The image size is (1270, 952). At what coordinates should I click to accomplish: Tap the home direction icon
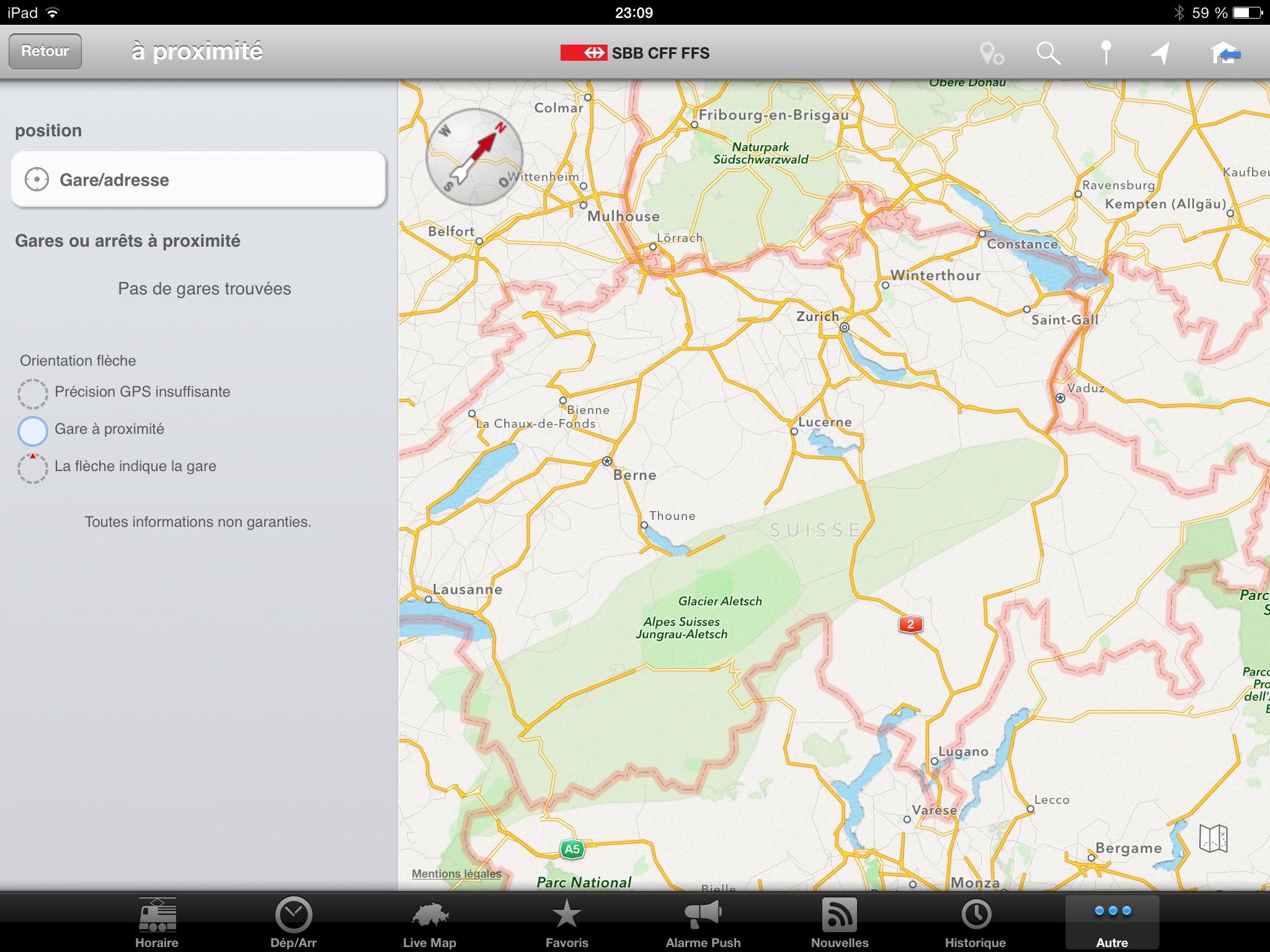pos(1225,53)
